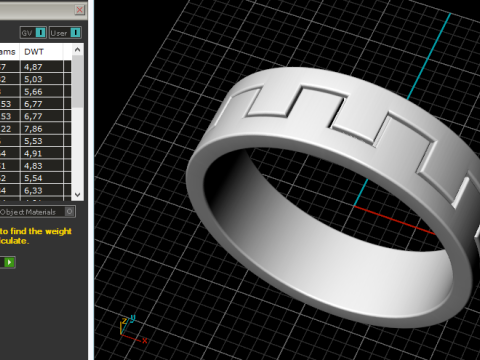Click the XYZ axis gizmo in viewport
The image size is (480, 360).
click(x=133, y=329)
